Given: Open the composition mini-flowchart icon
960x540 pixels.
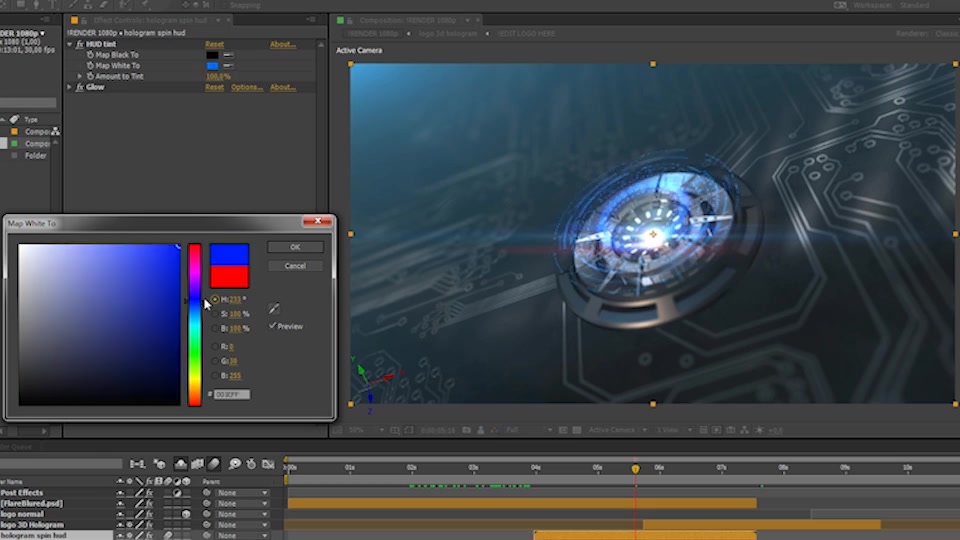Looking at the screenshot, I should pos(137,464).
